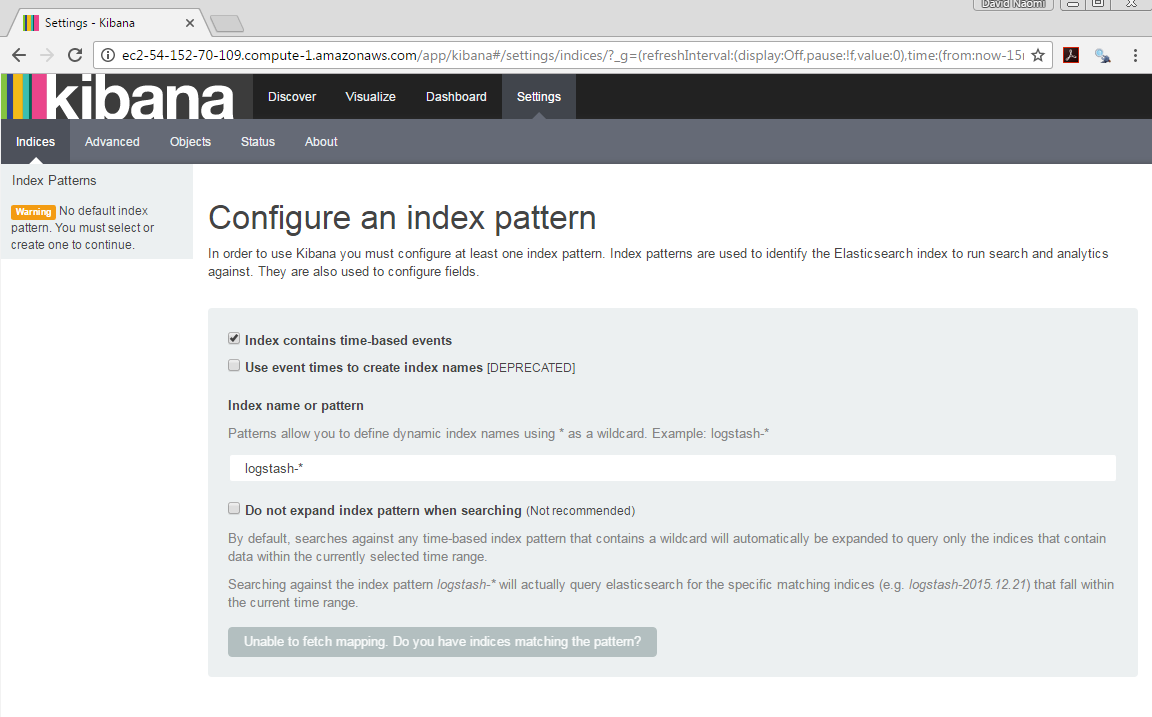The height and width of the screenshot is (717, 1152).
Task: Select the Settings - Kibana browser tab
Action: [107, 23]
